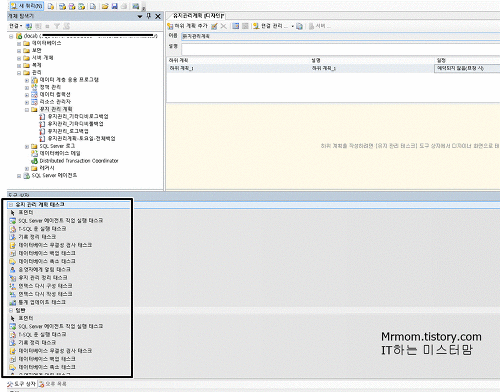The height and width of the screenshot is (392, 500).
Task: Click Distributed Transaction Coordinator icon
Action: pos(34,161)
